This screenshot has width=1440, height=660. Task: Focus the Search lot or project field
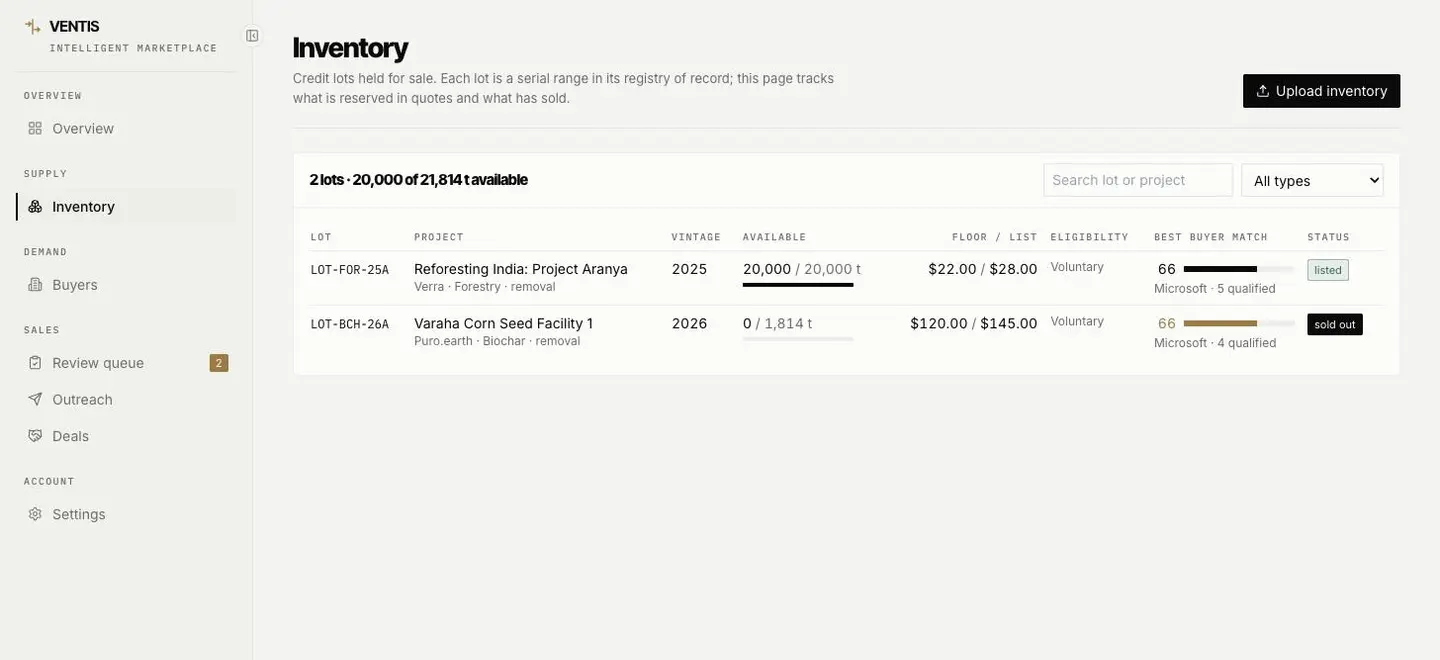1138,180
